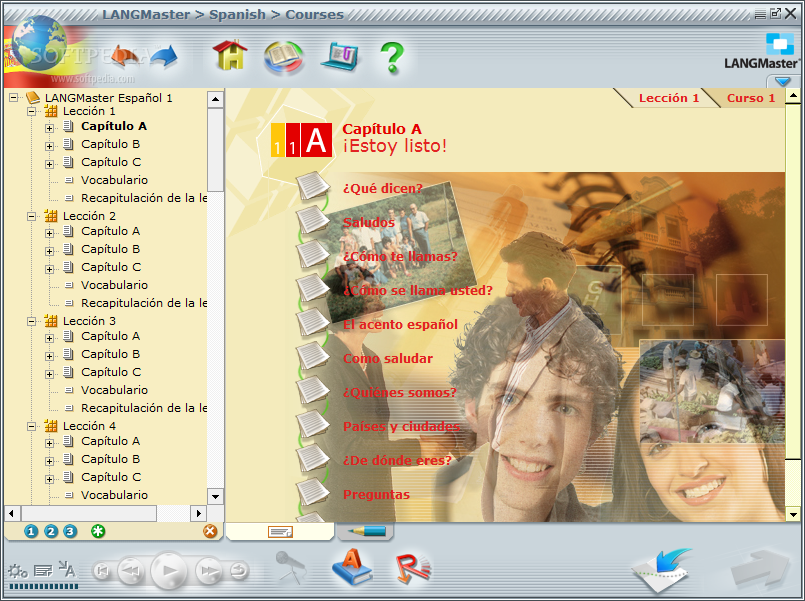805x601 pixels.
Task: Select the pencil tab below content
Action: (x=366, y=531)
